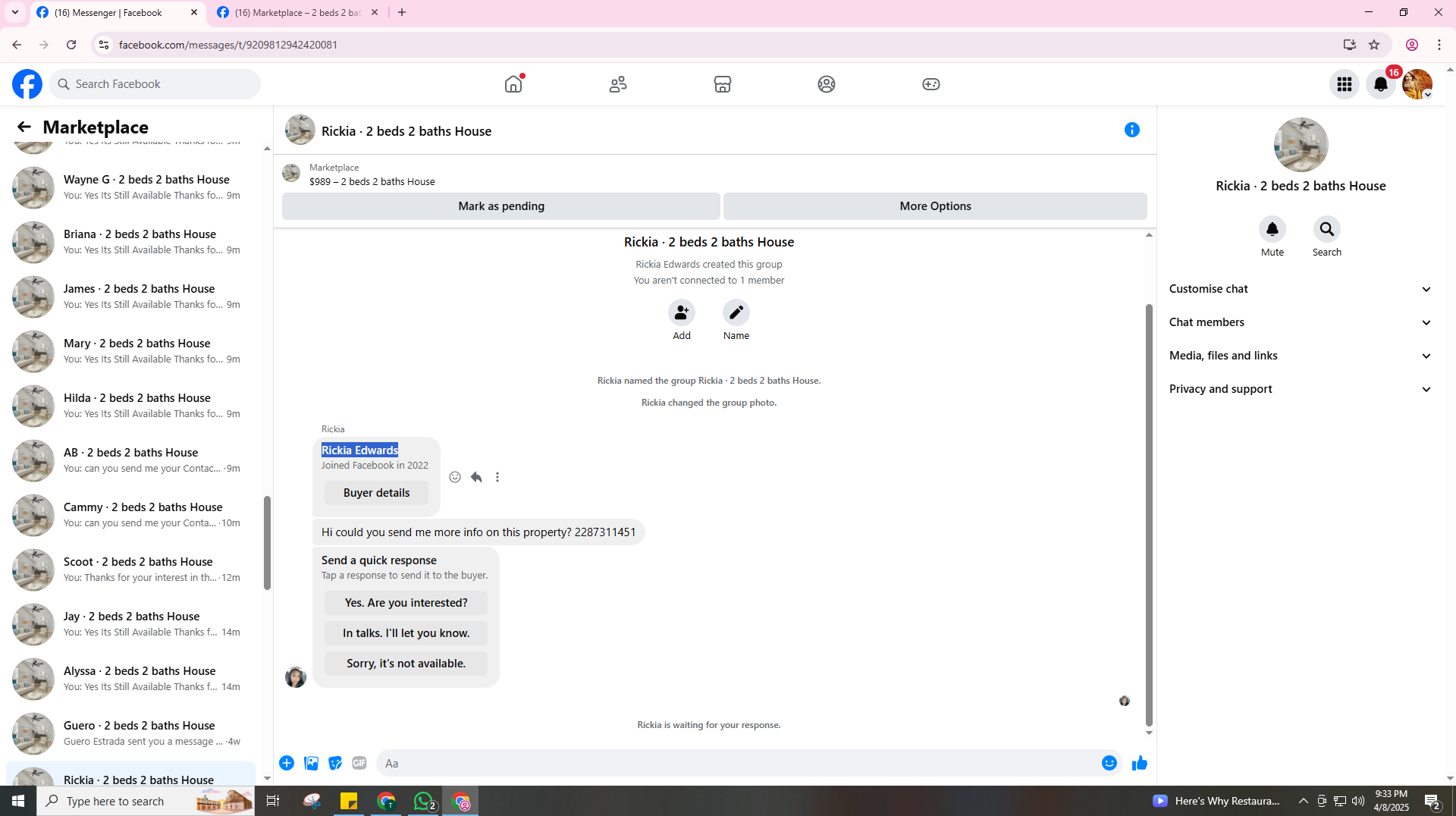
Task: Click the conversation list scrollbar
Action: 267,543
